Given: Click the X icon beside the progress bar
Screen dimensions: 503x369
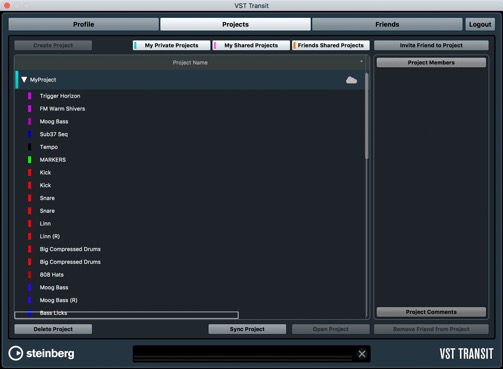Looking at the screenshot, I should point(362,354).
